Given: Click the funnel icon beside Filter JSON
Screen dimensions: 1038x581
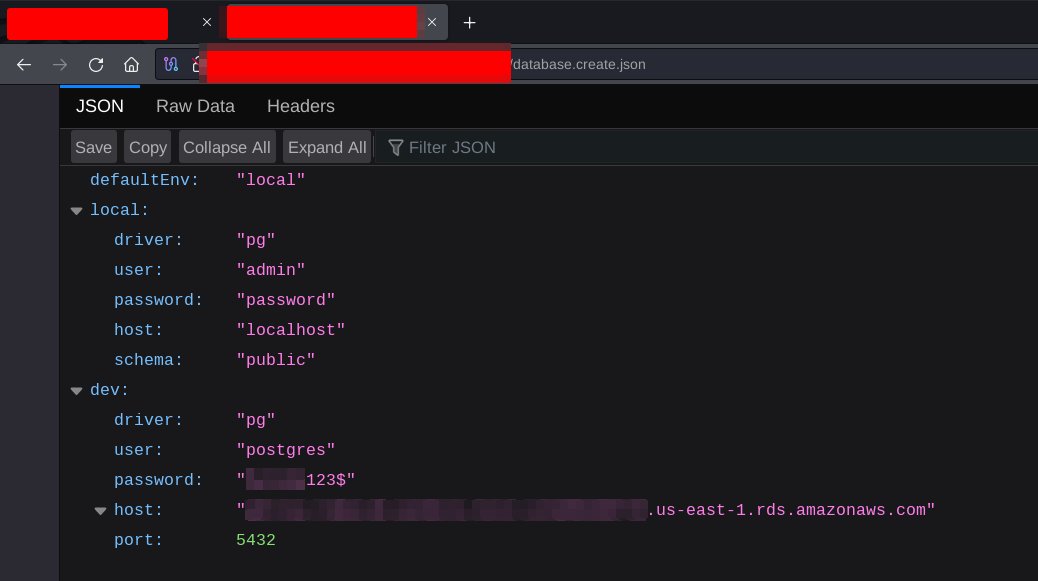Looking at the screenshot, I should (397, 147).
